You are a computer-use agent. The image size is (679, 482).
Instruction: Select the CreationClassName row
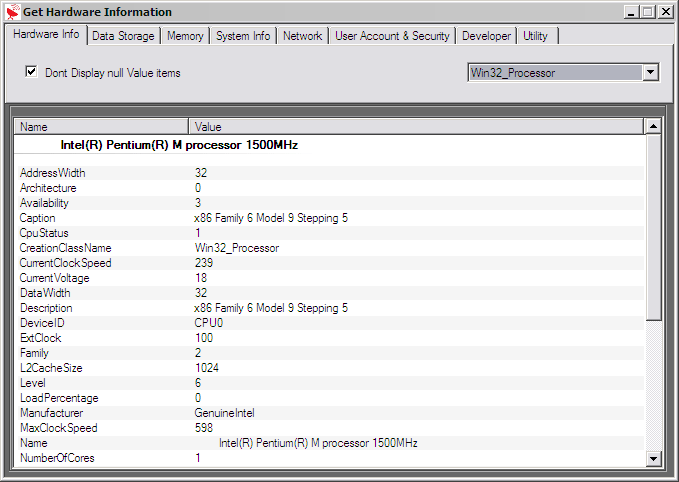point(329,248)
